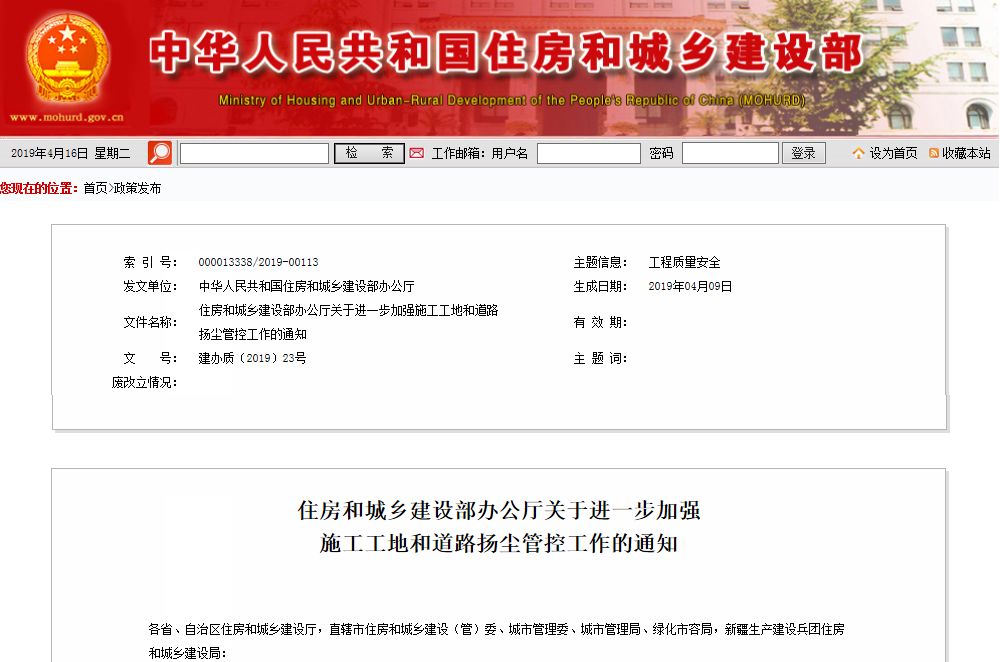Click the 文件名称 label
Image resolution: width=1000 pixels, height=662 pixels.
click(151, 322)
